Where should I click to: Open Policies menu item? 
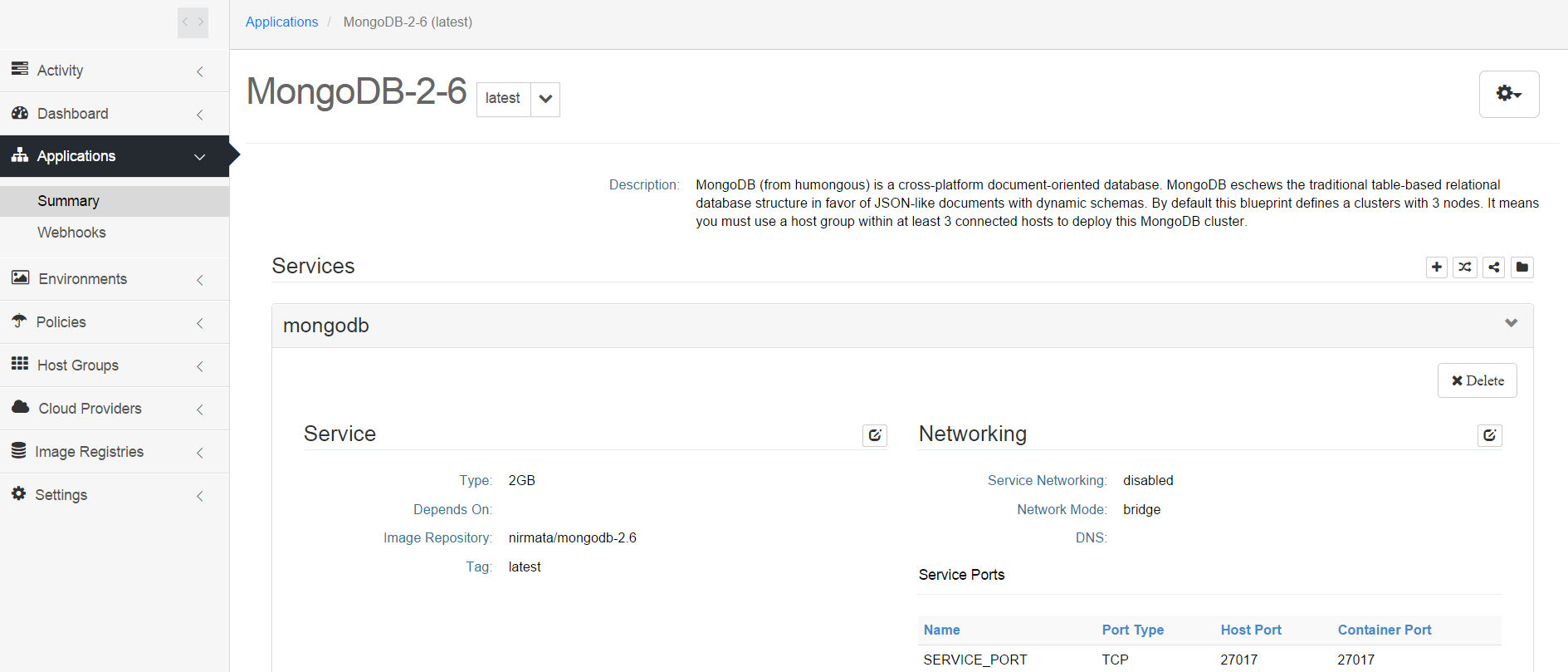[115, 322]
